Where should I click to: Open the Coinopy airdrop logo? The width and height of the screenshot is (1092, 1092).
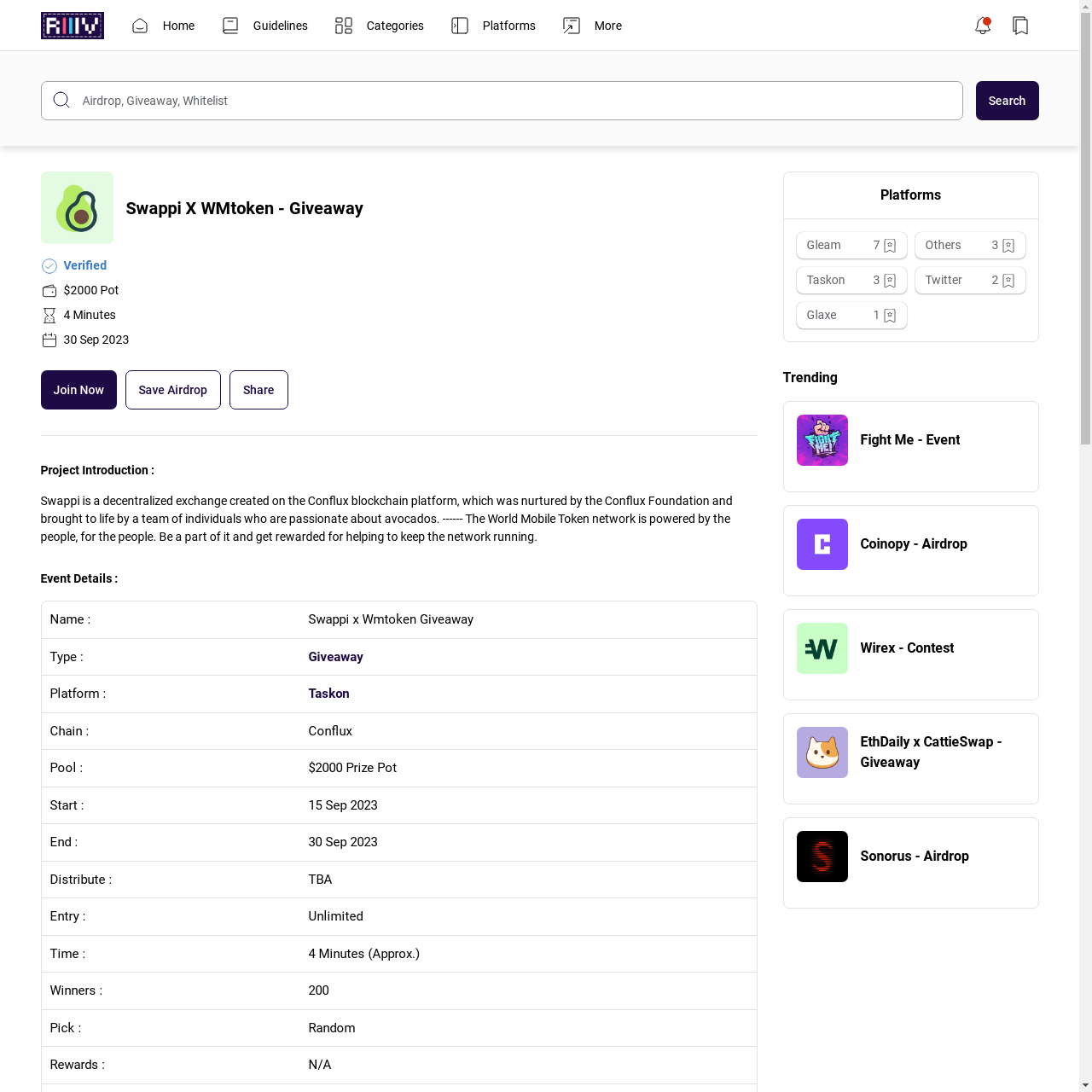pos(822,544)
